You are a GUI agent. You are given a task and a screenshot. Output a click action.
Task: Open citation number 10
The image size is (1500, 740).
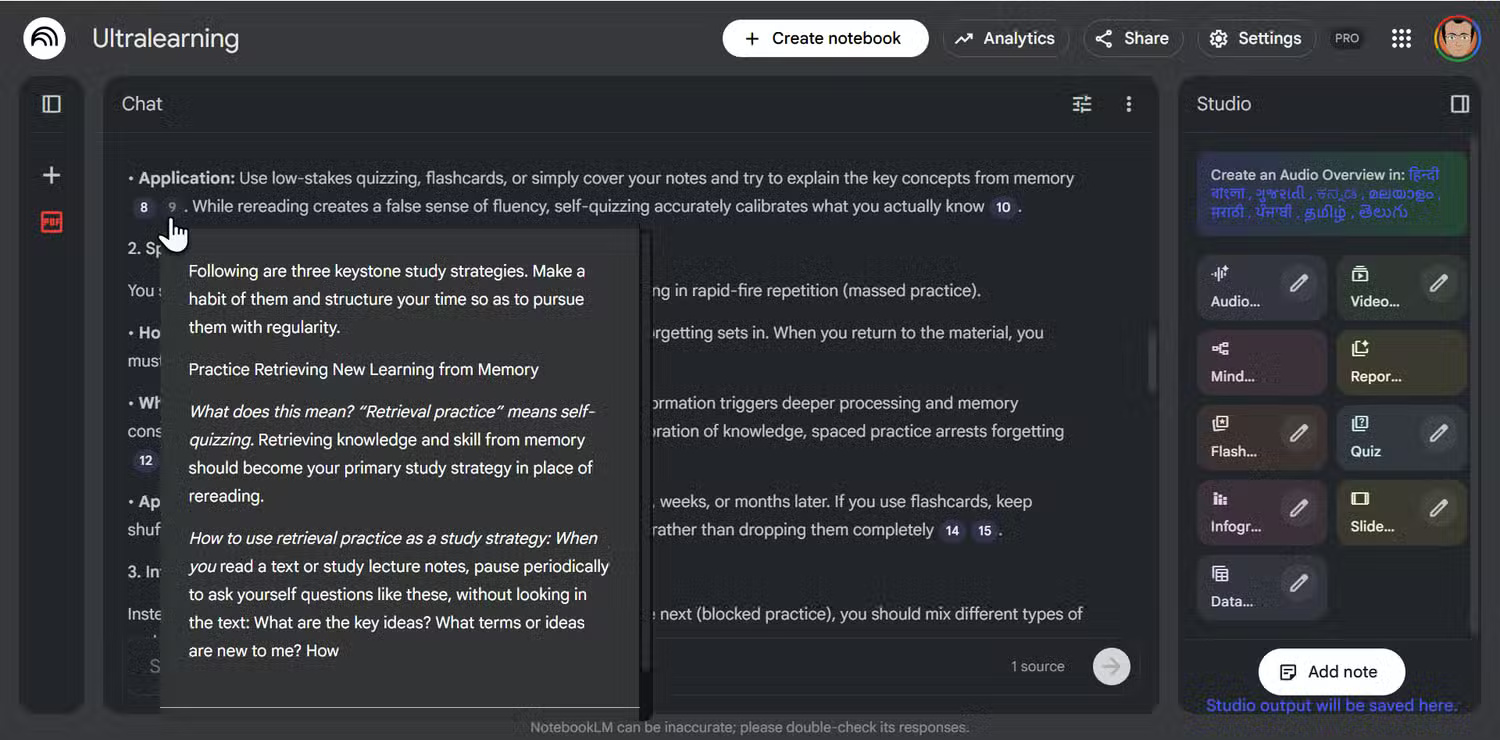1003,208
